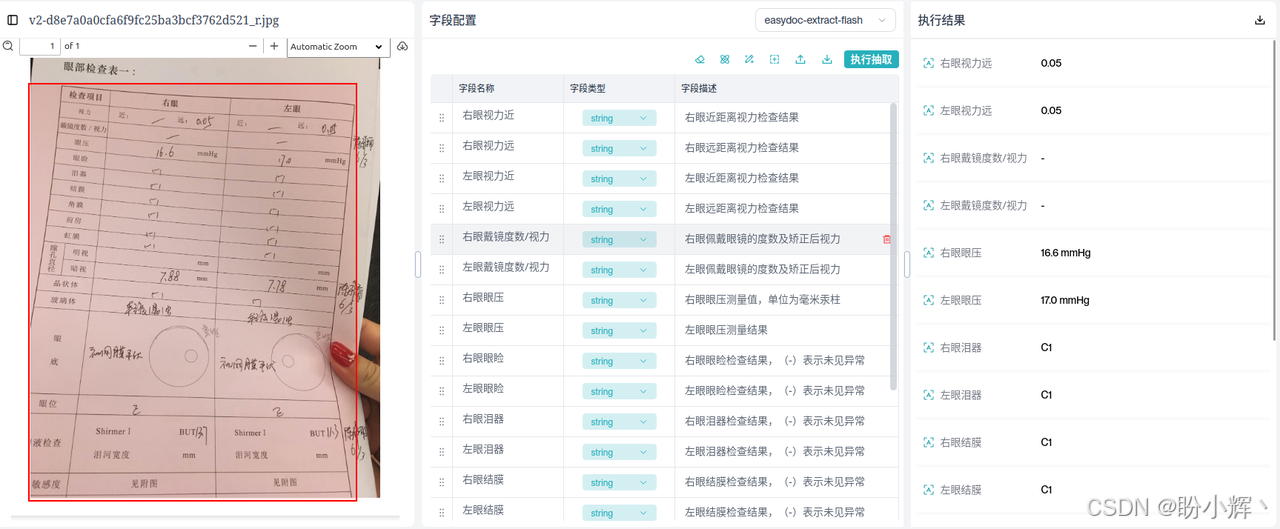Screen dimensions: 1280x529
Task: Click the divider handle between viewer and field panel
Action: coord(418,264)
